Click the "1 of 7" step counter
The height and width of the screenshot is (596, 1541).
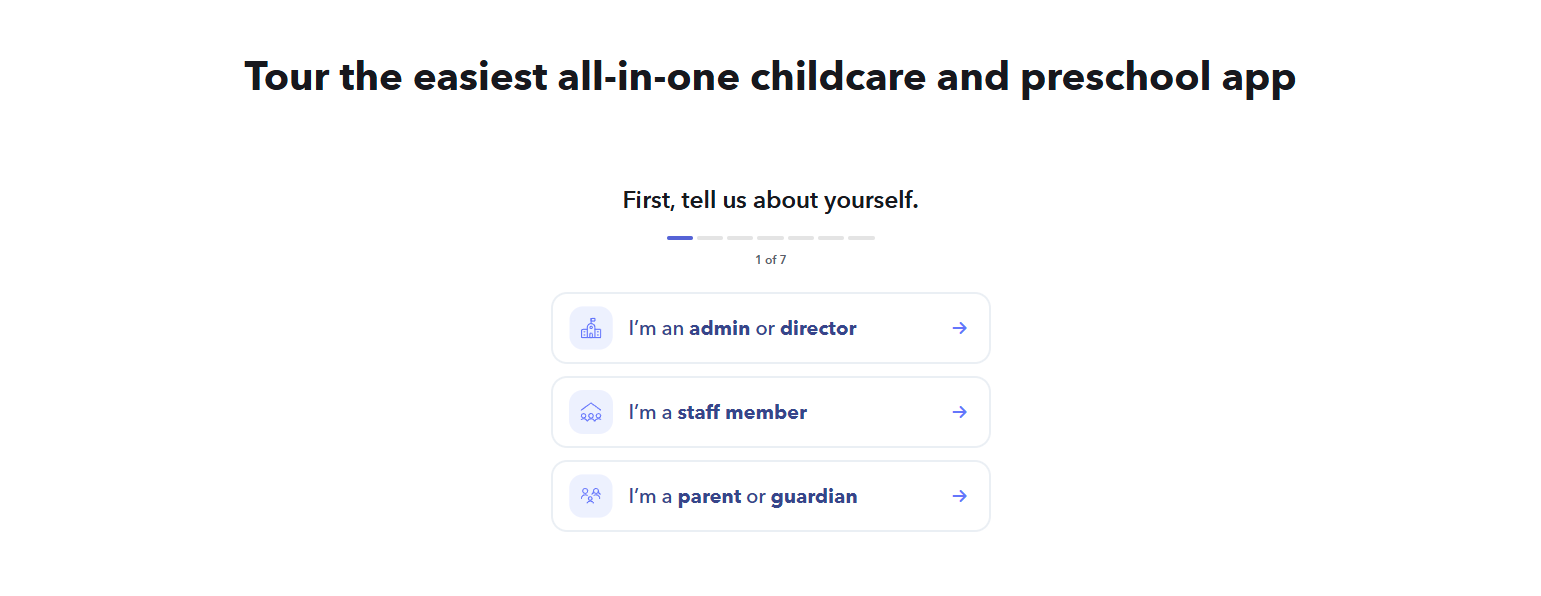770,260
